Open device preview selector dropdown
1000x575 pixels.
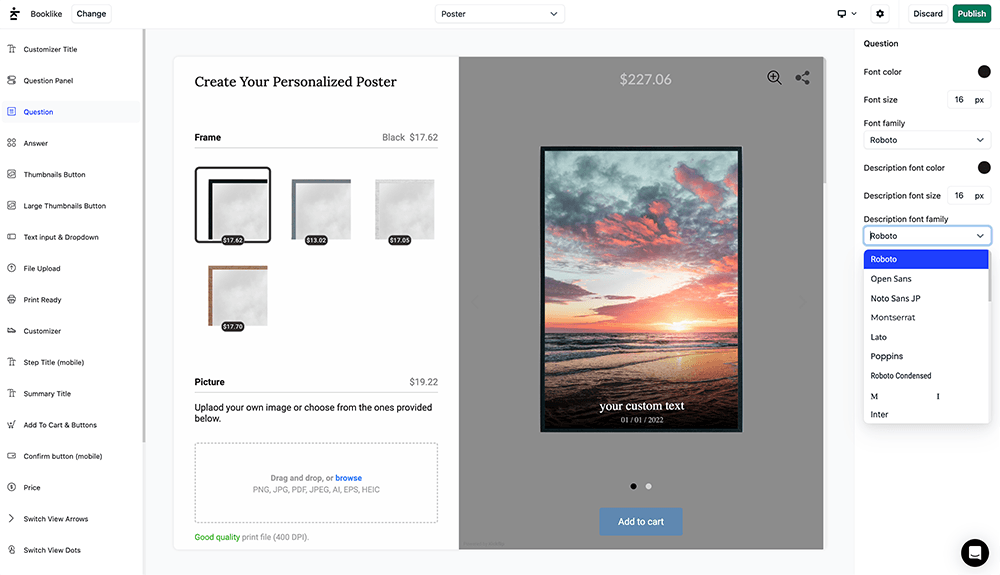(x=846, y=14)
